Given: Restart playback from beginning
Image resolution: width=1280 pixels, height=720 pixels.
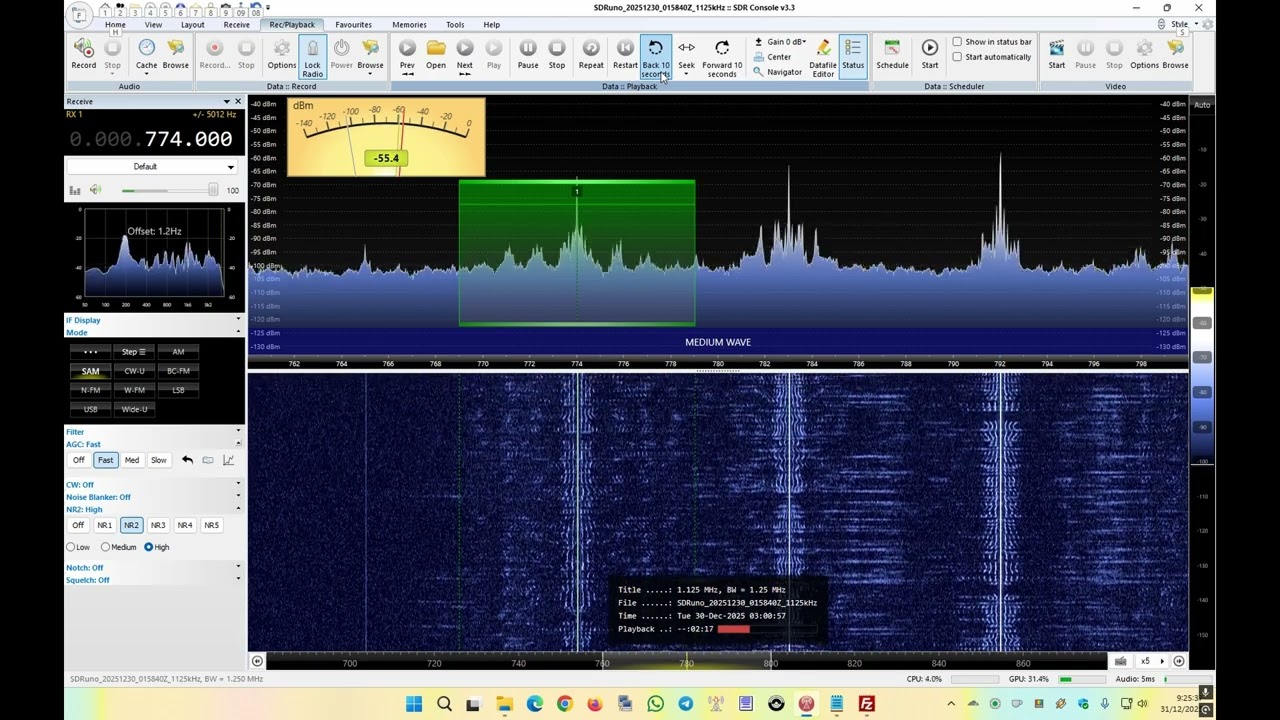Looking at the screenshot, I should click(625, 55).
